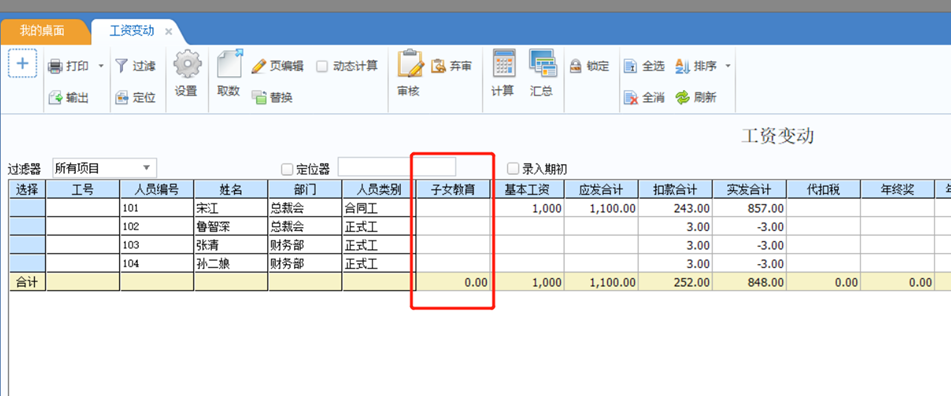
Task: Click the 人员编号 cell 101
Action: (x=157, y=209)
